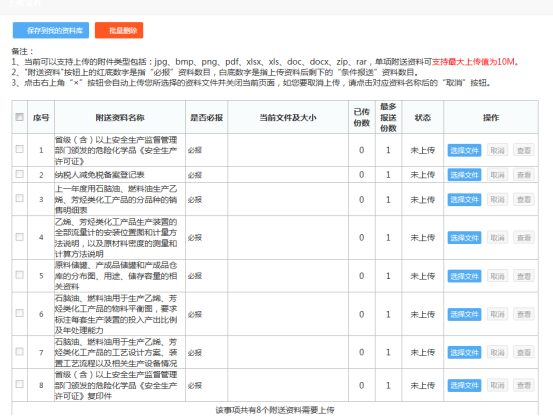Click 选择文件 for row 1

[464, 150]
